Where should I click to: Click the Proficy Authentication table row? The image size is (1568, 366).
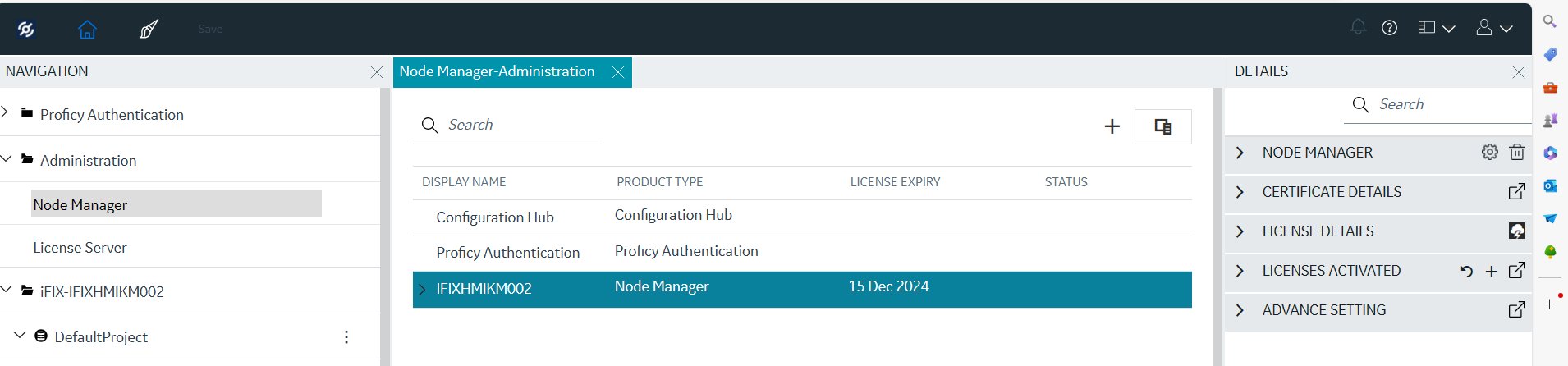coord(802,253)
